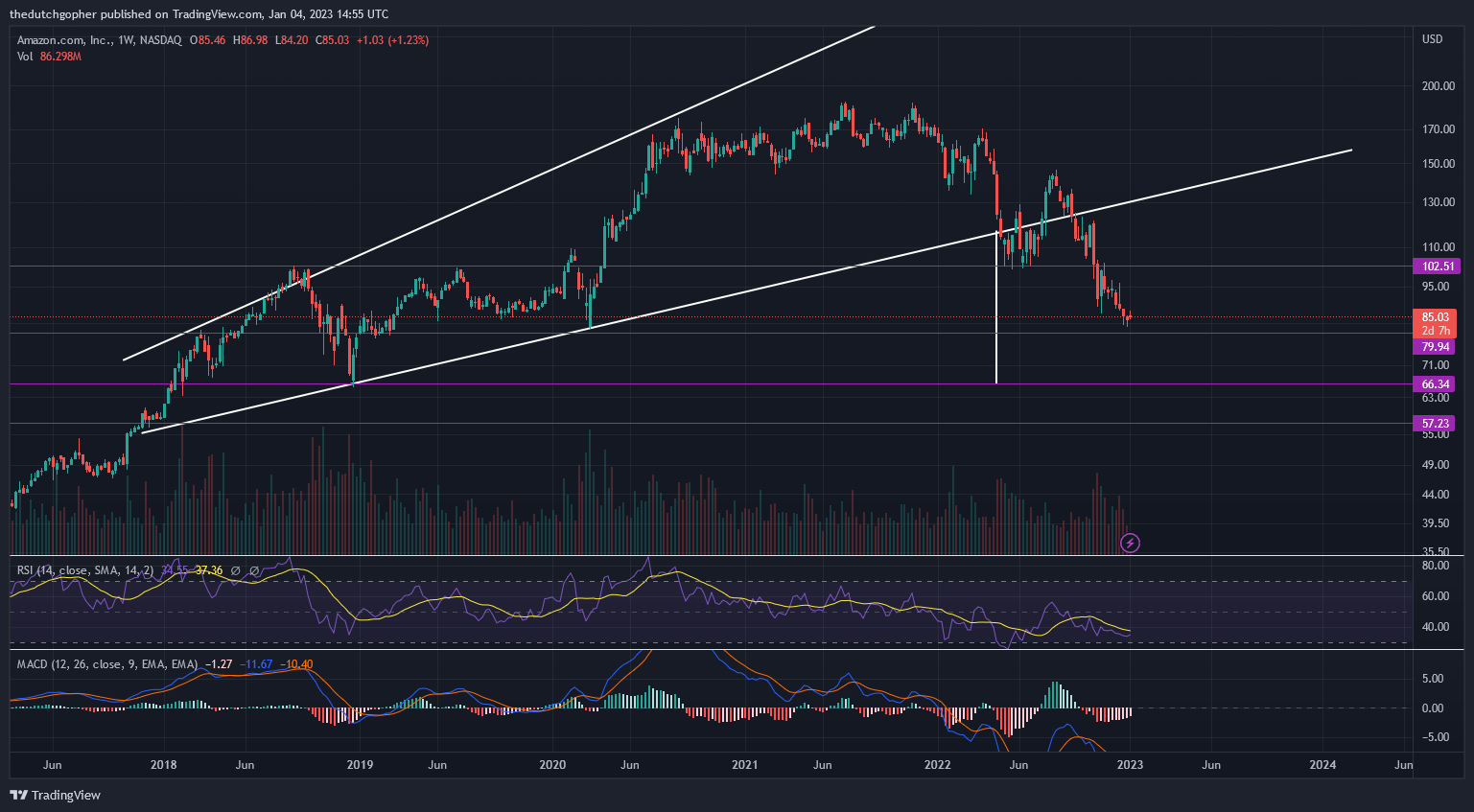The image size is (1474, 812).
Task: Click the RSI moving average value 37.36
Action: [209, 570]
